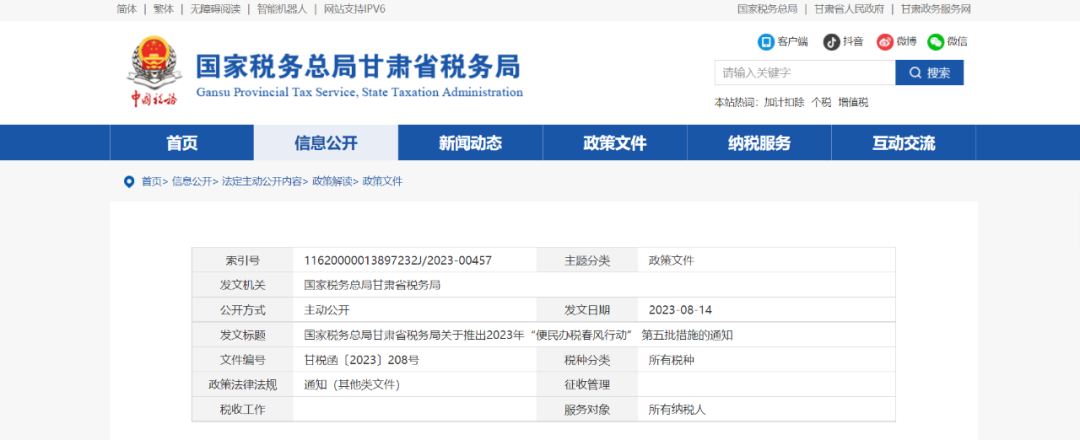The height and width of the screenshot is (440, 1080).
Task: Open the 智能机器人 link
Action: coord(282,9)
